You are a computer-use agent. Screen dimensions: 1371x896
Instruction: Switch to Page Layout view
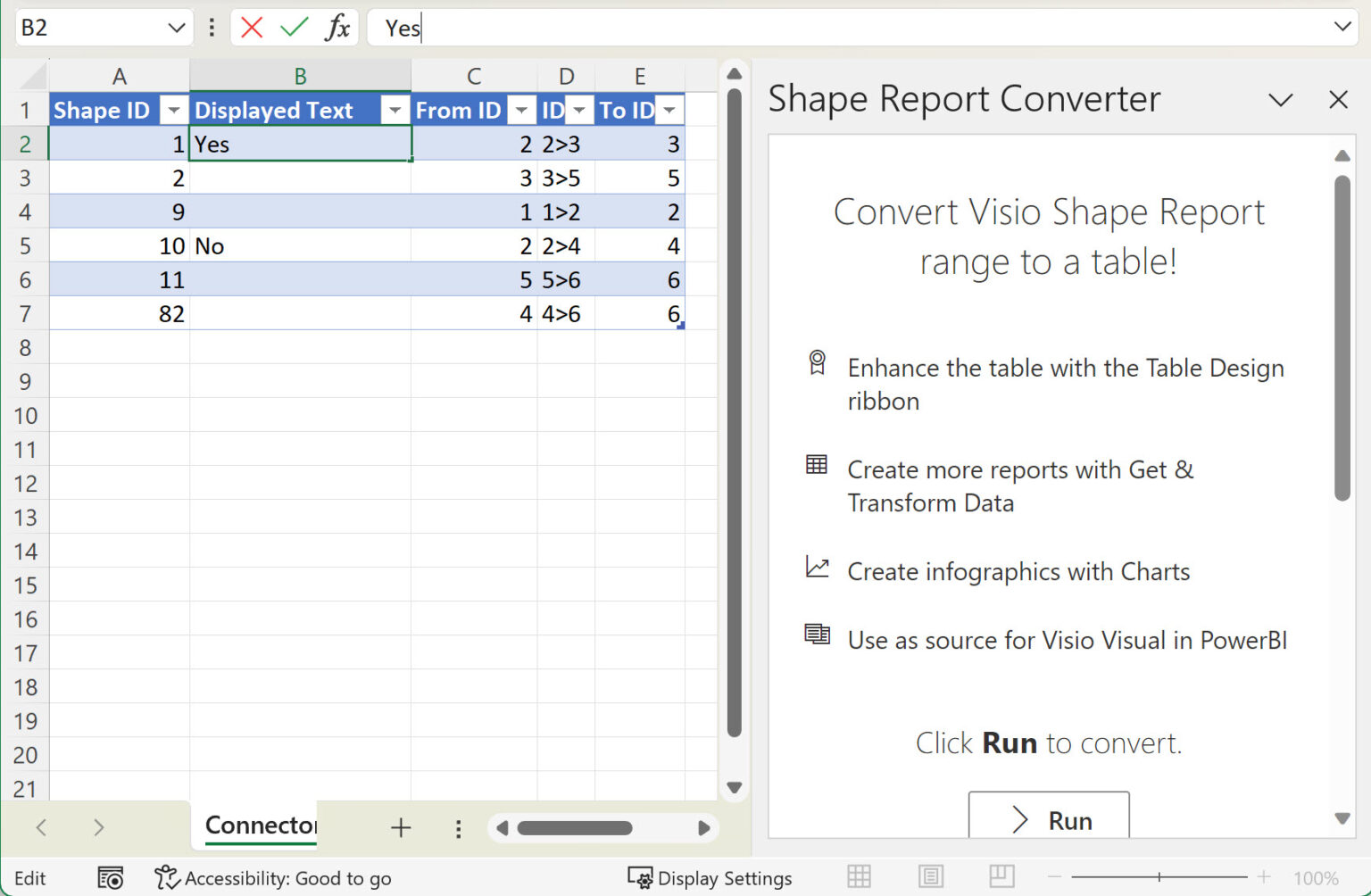coord(930,876)
